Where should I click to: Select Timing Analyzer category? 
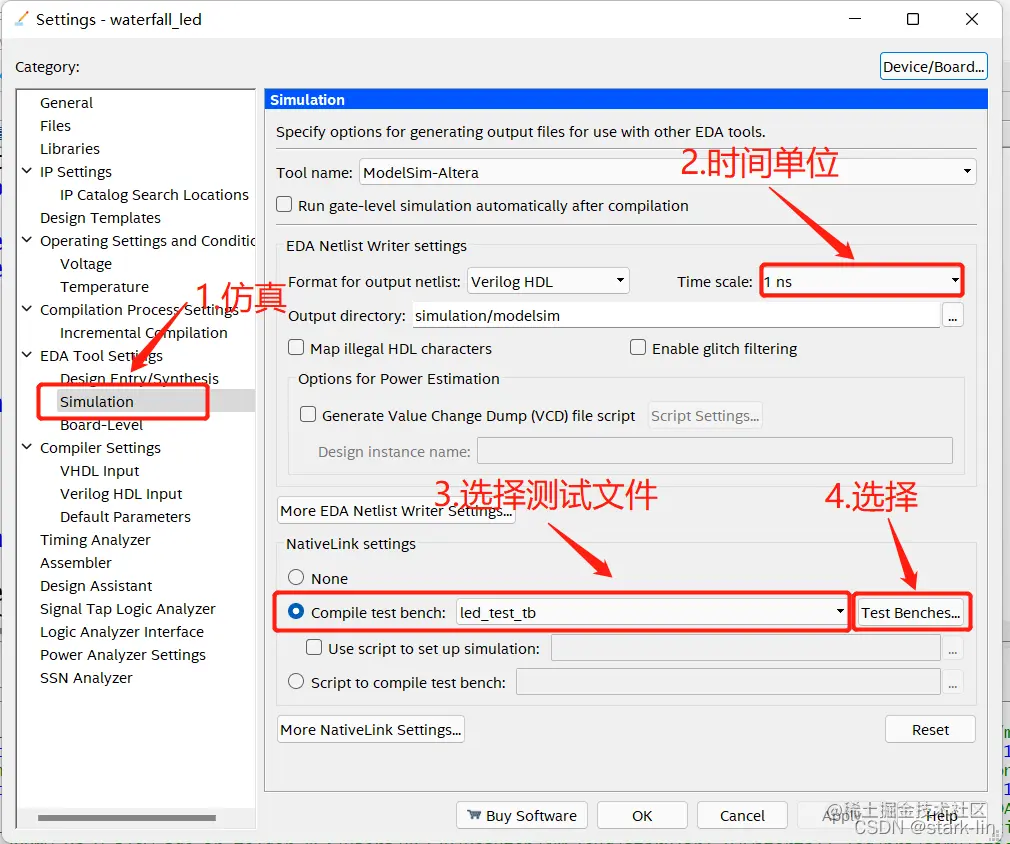tap(95, 540)
